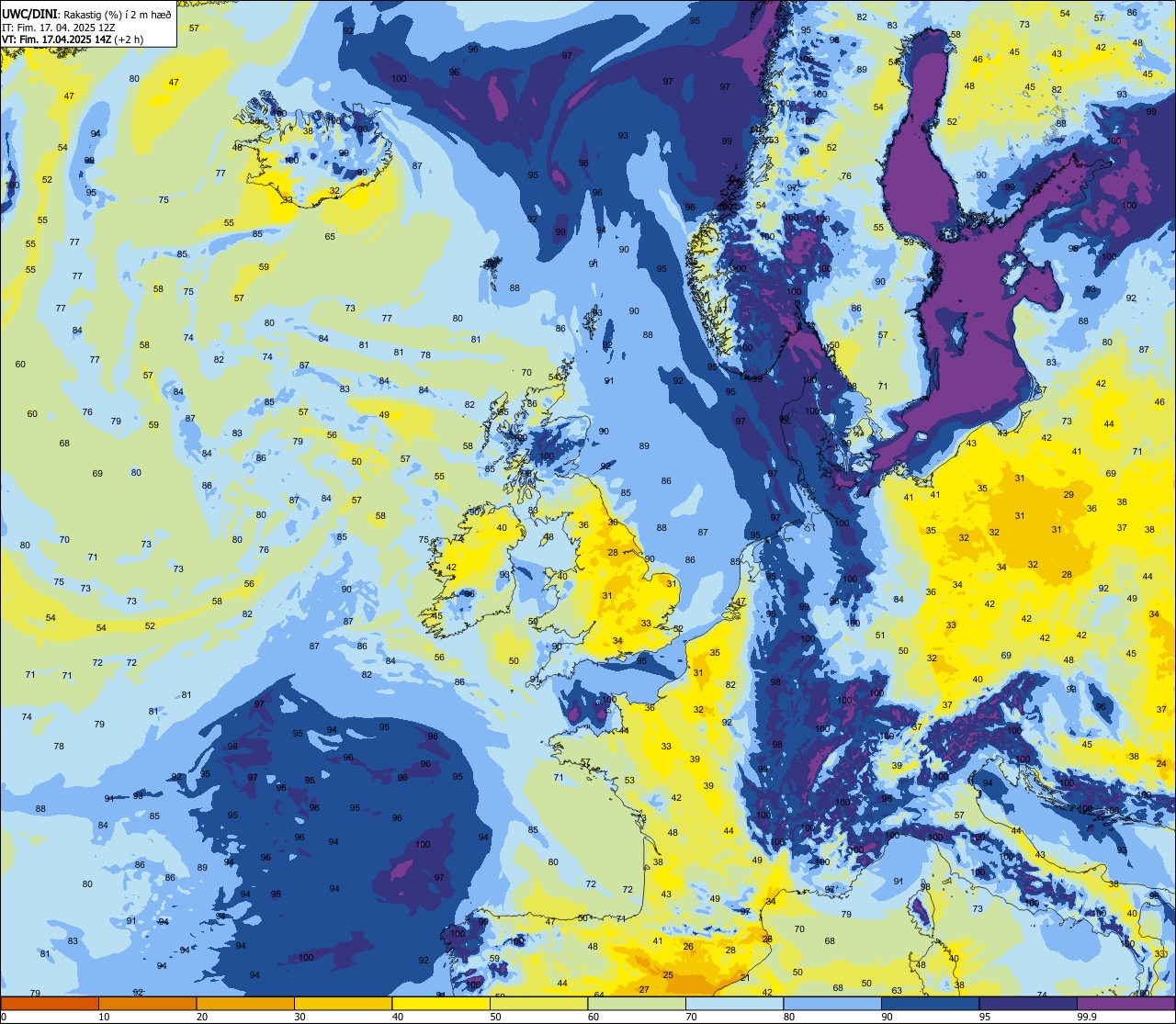1176x1024 pixels.
Task: Click the "65" humidity value on the map
Action: pos(330,237)
